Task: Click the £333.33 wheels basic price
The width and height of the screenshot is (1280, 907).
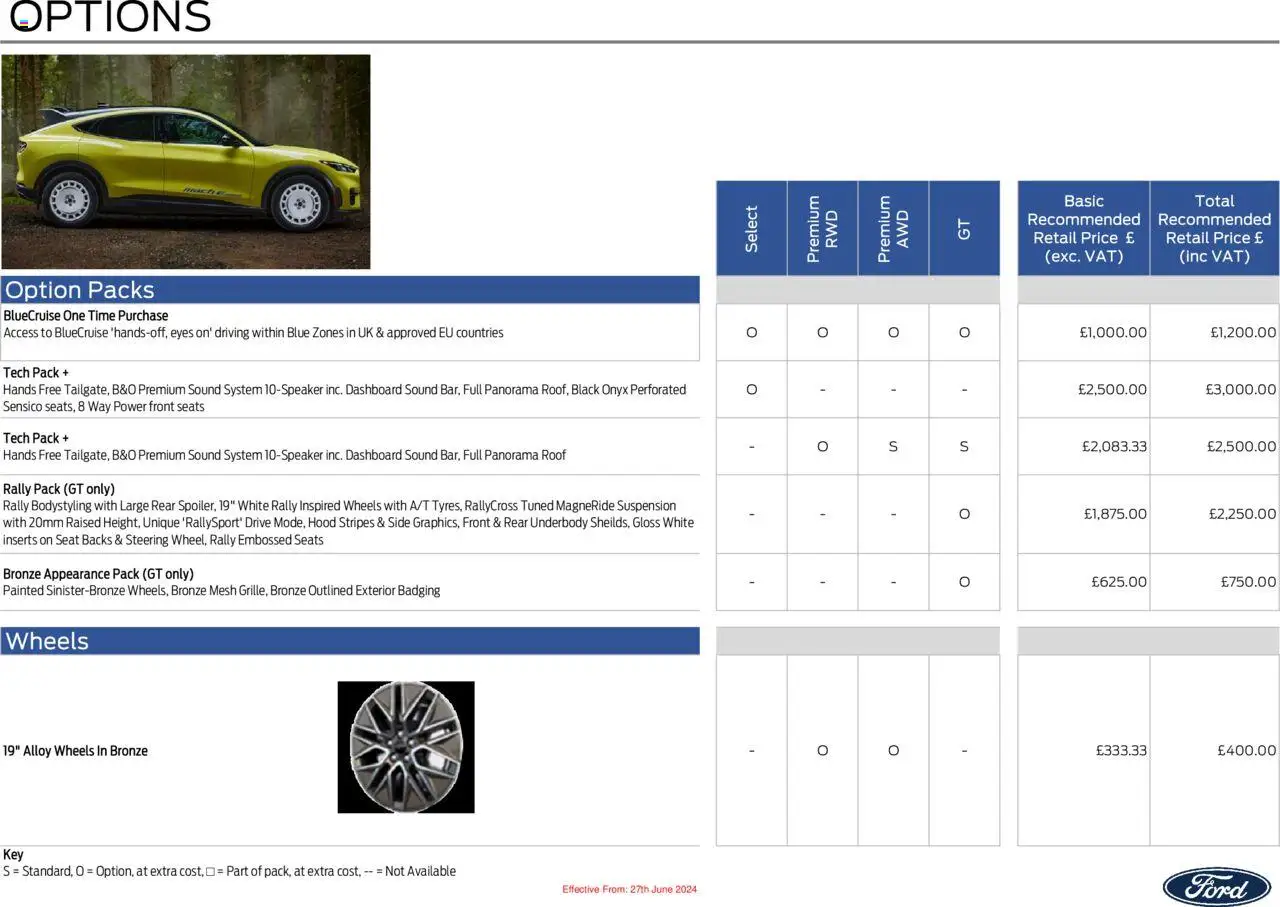Action: [x=1121, y=751]
